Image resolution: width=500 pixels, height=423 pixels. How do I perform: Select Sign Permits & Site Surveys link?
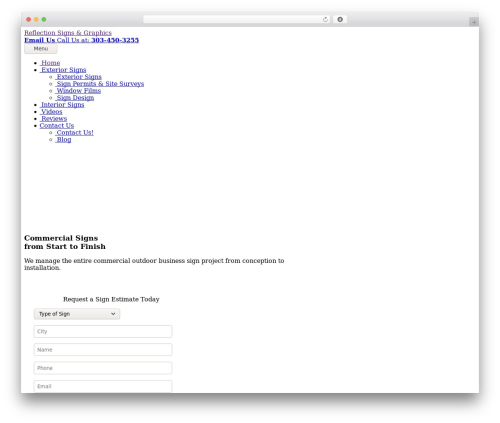pos(100,84)
